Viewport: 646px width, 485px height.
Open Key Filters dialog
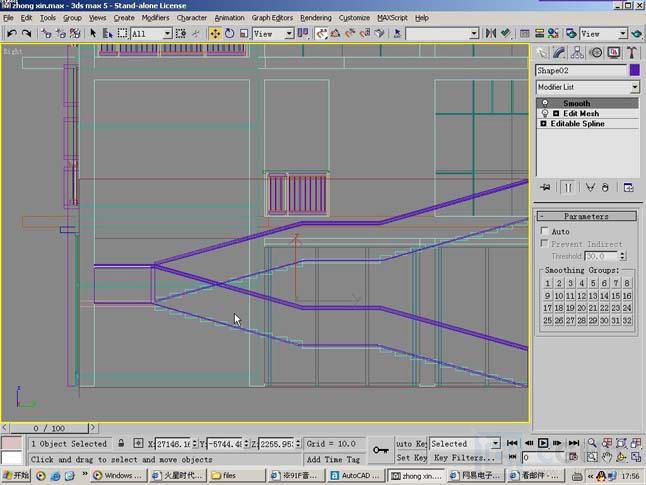464,457
